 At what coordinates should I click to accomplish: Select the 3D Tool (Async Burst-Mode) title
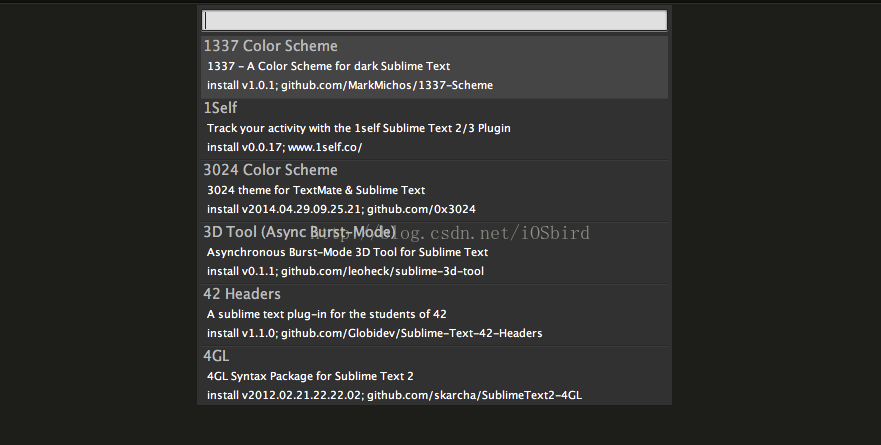click(300, 232)
